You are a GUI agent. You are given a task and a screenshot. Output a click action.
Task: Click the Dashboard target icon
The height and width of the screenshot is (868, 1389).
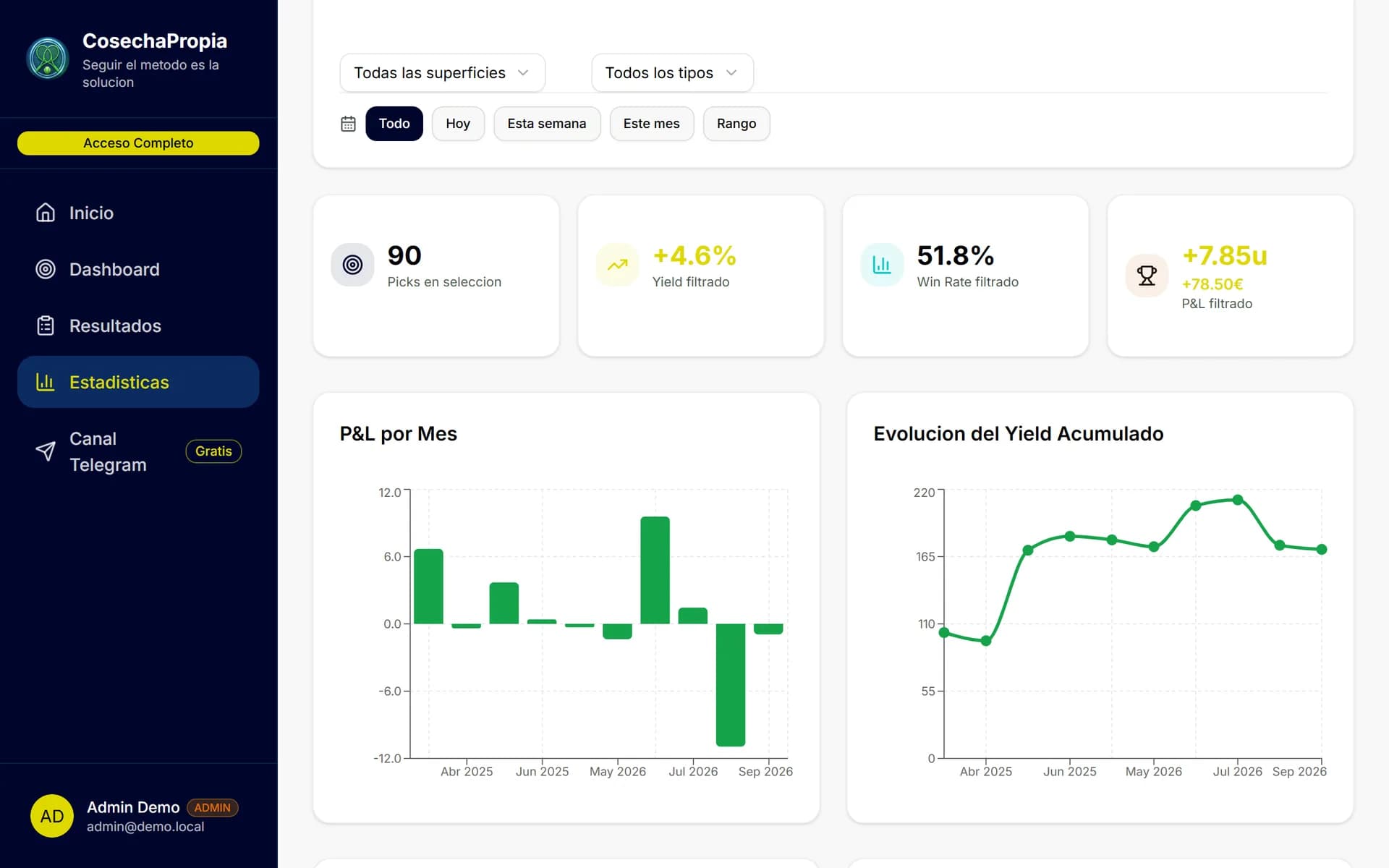[46, 269]
